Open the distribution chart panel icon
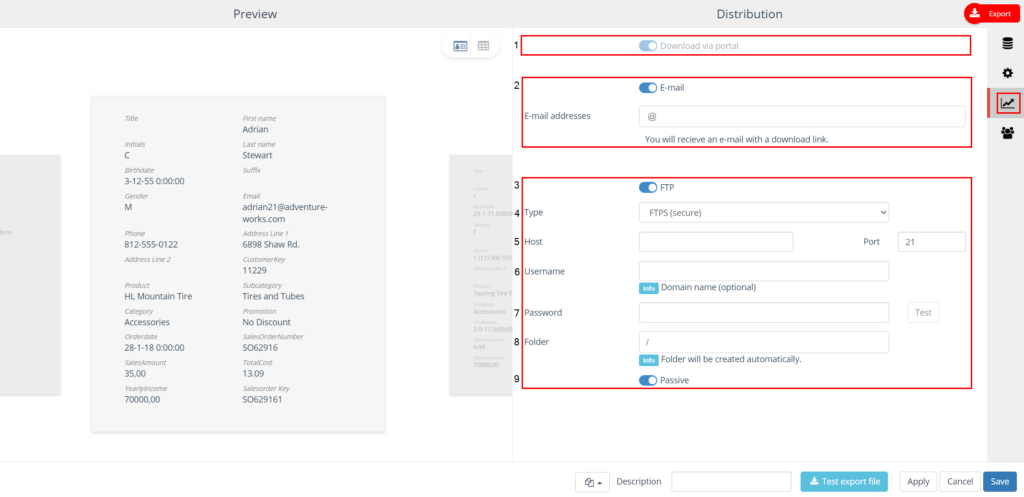1024x497 pixels. 1007,102
